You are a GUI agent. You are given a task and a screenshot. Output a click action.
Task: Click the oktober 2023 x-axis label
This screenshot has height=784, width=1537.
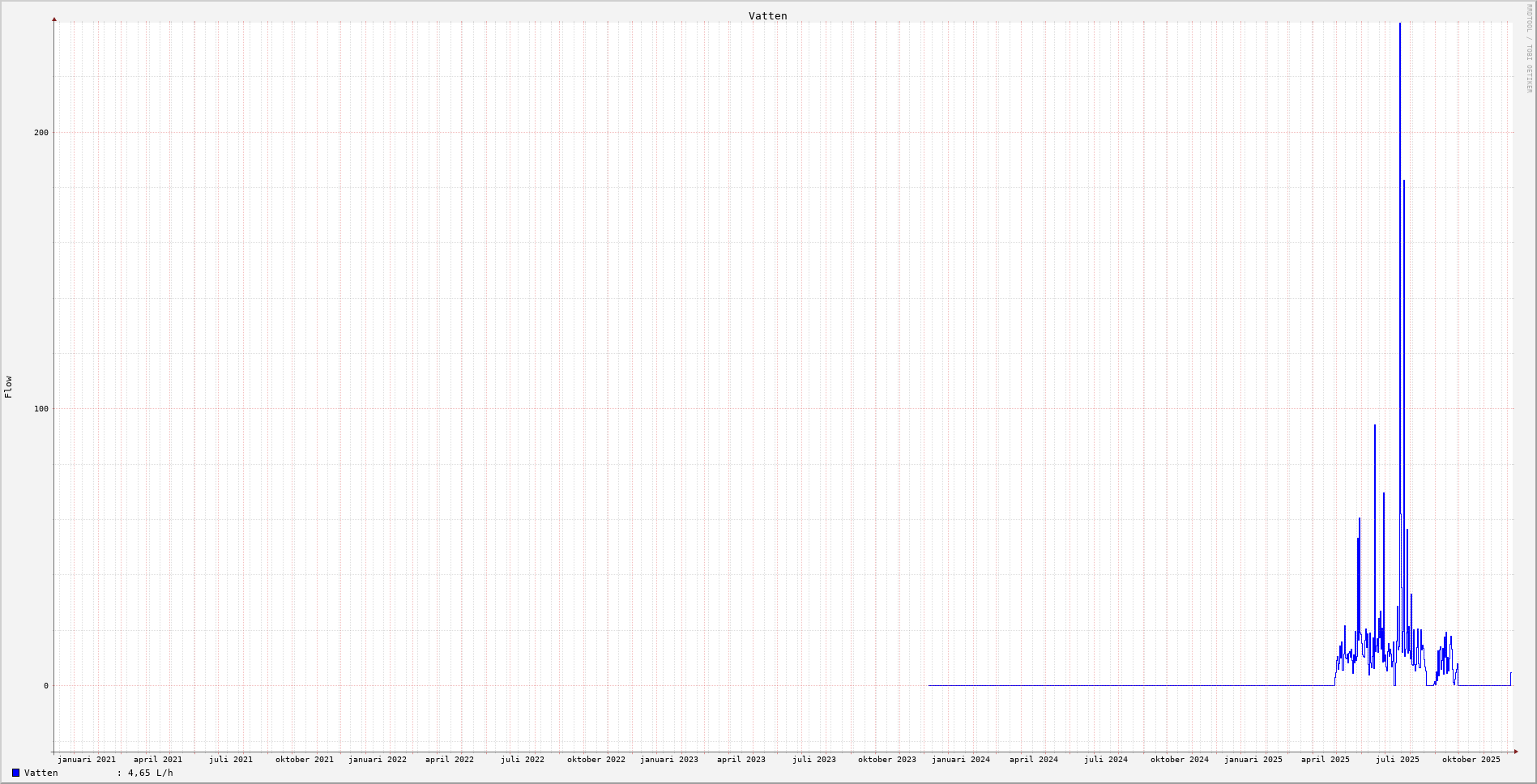click(x=887, y=760)
